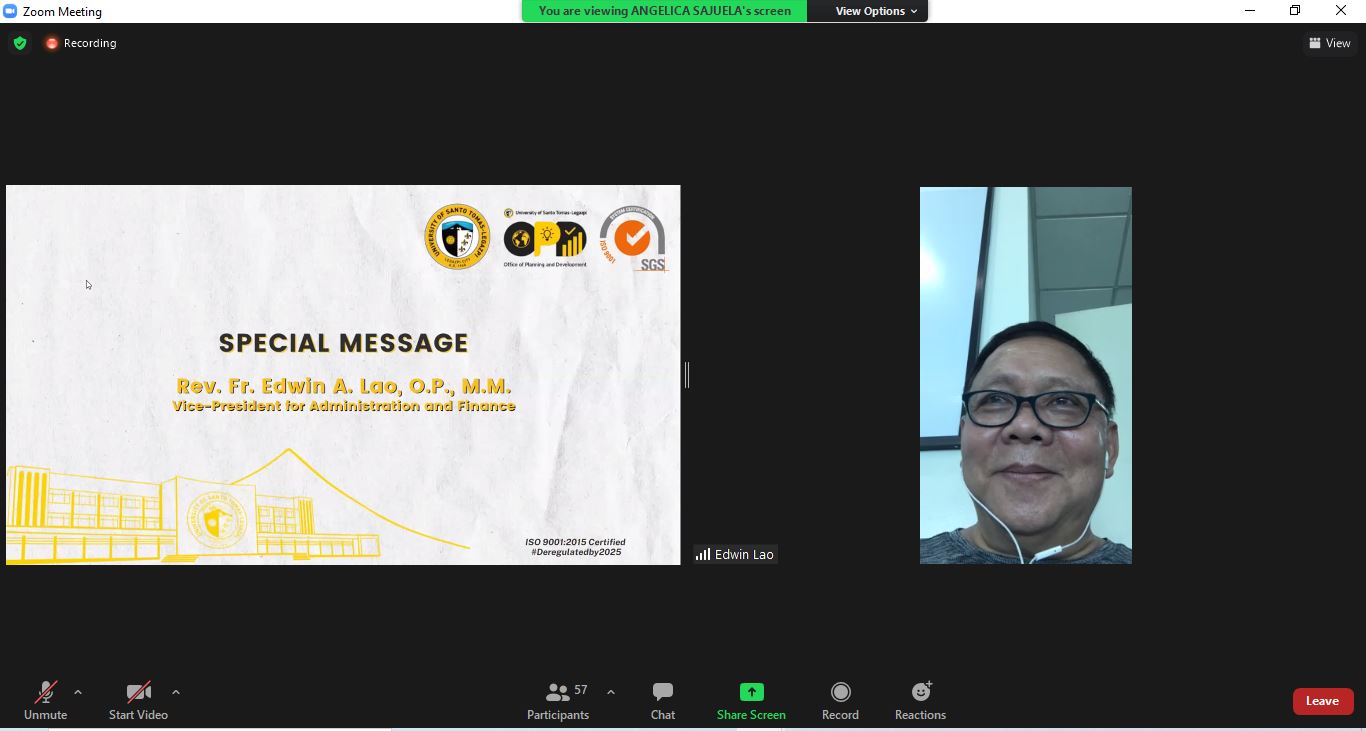Grab the divider between shared screen and video
This screenshot has height=731, width=1366.
pos(687,375)
